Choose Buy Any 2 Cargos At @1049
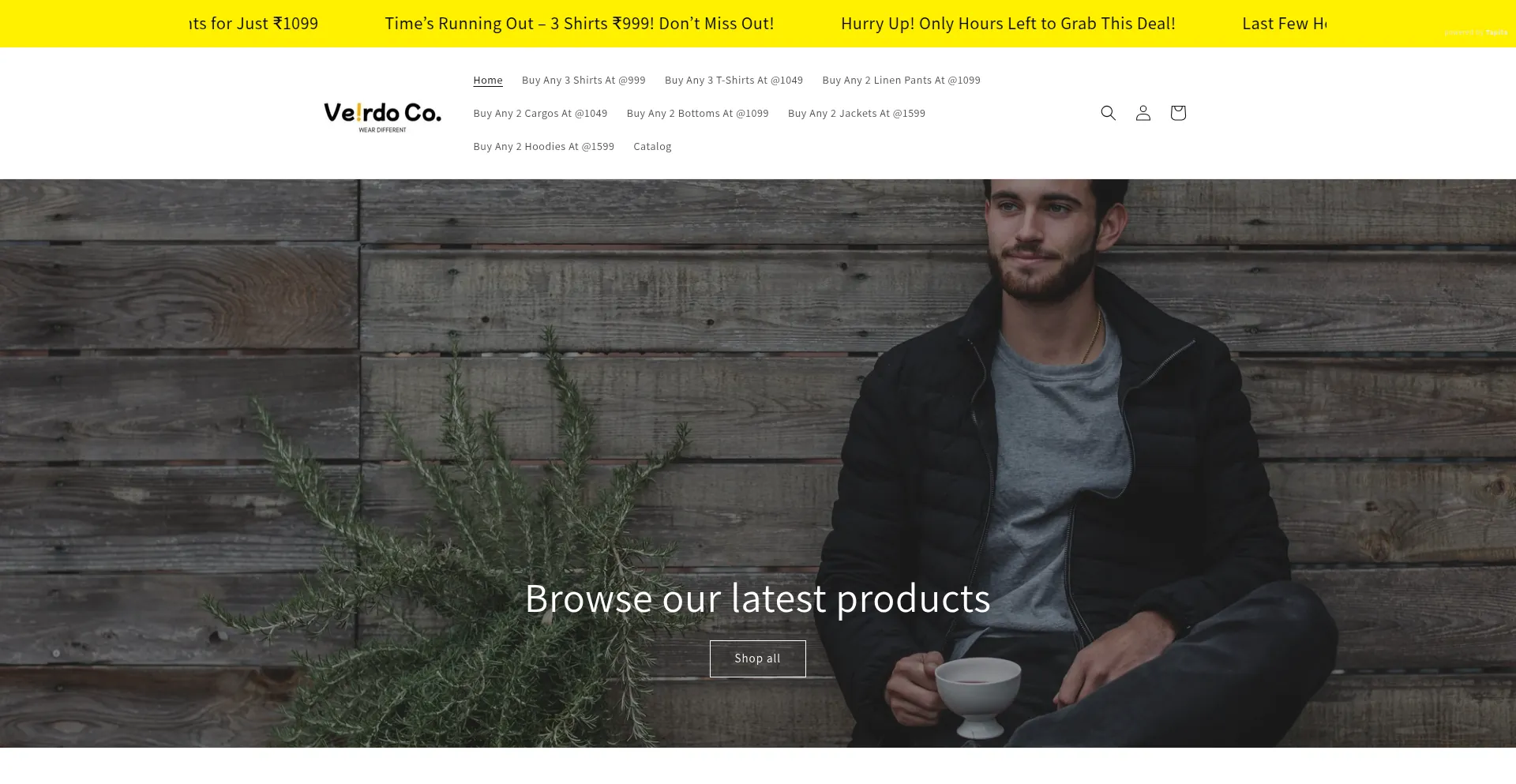The height and width of the screenshot is (784, 1516). tap(540, 114)
